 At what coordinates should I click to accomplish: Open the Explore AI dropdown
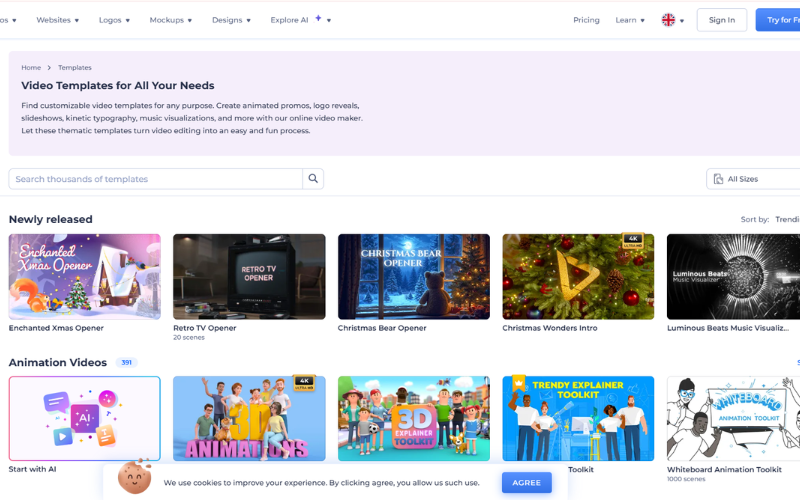tap(301, 20)
